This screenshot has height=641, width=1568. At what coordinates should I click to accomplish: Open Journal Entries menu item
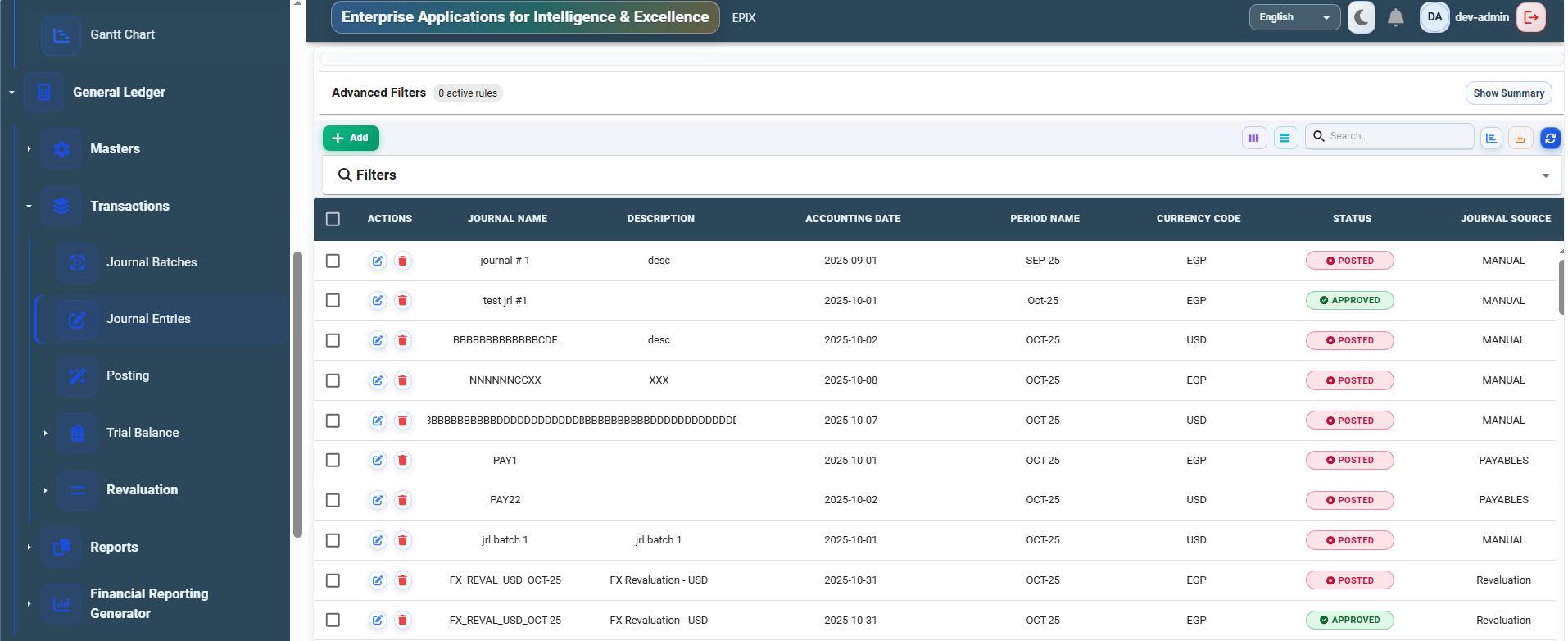tap(148, 319)
